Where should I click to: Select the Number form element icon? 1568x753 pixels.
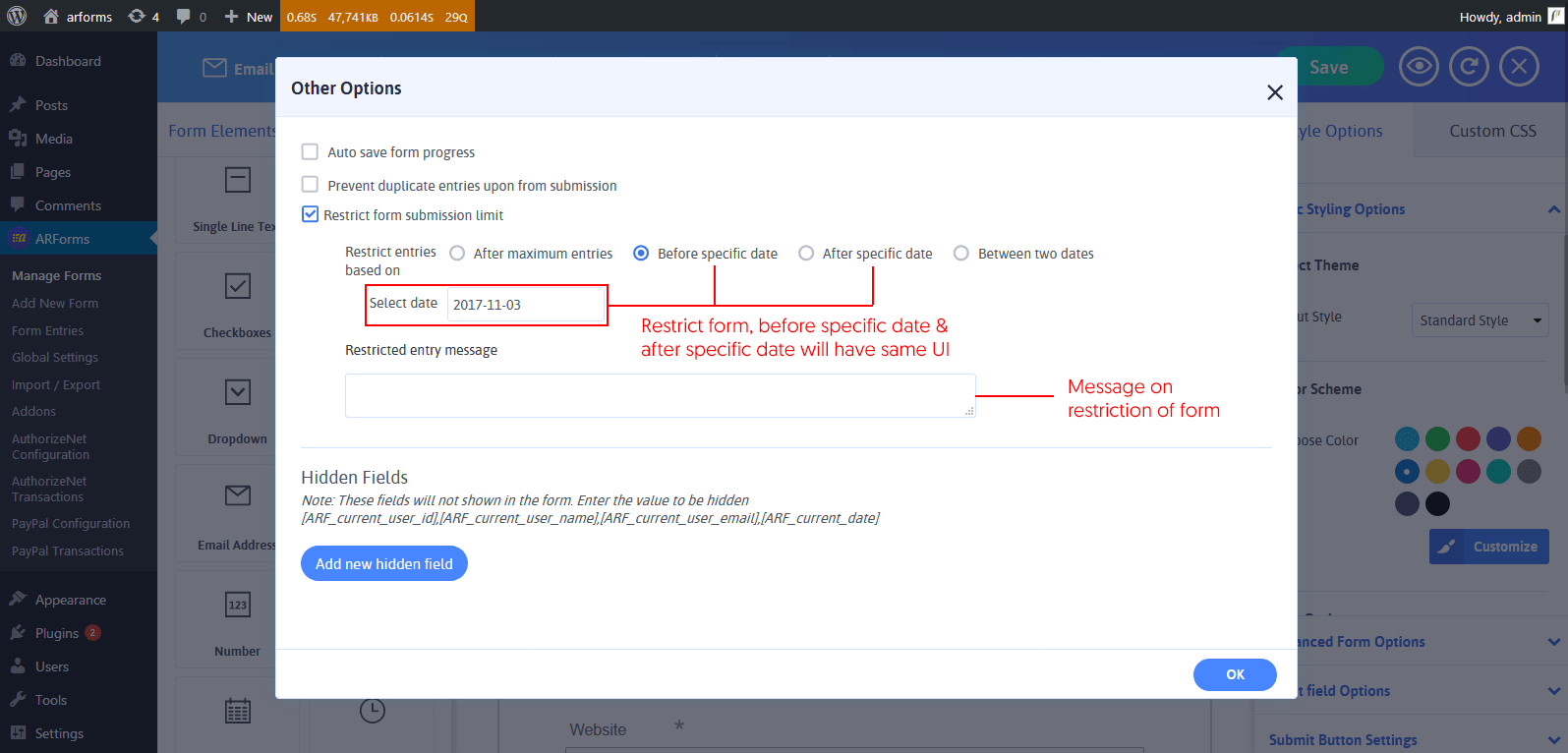(x=238, y=605)
